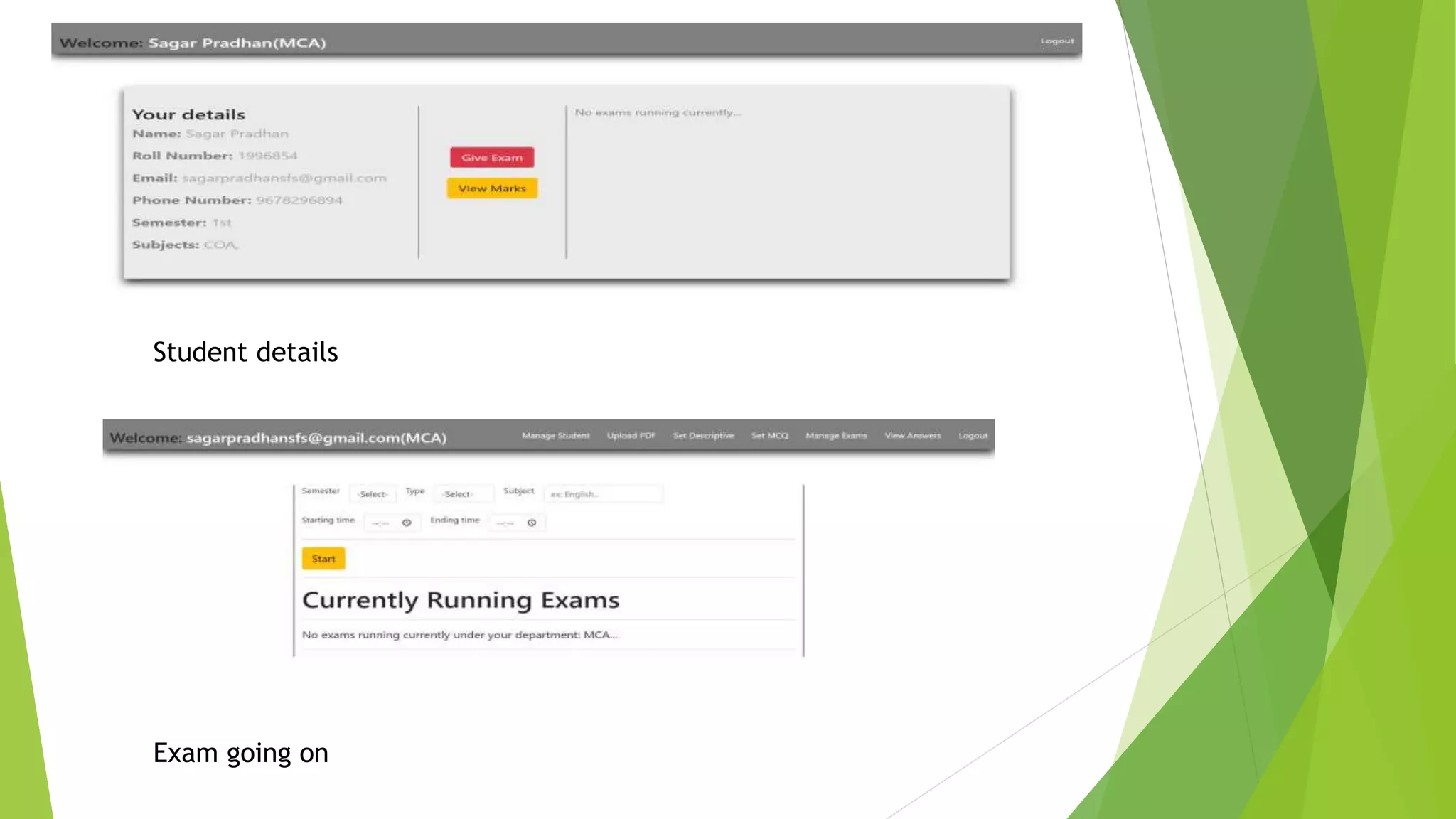Click the yellow View Marks button
The height and width of the screenshot is (819, 1456).
[492, 188]
